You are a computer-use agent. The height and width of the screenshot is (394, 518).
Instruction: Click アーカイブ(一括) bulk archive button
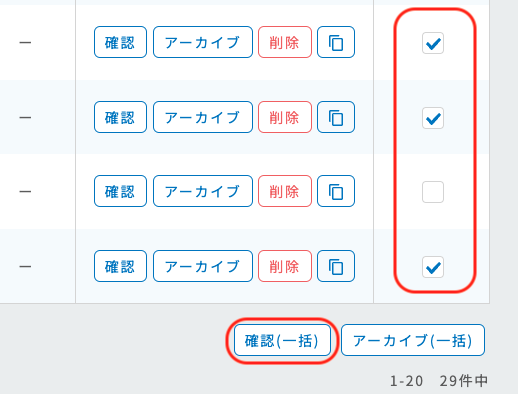click(413, 340)
